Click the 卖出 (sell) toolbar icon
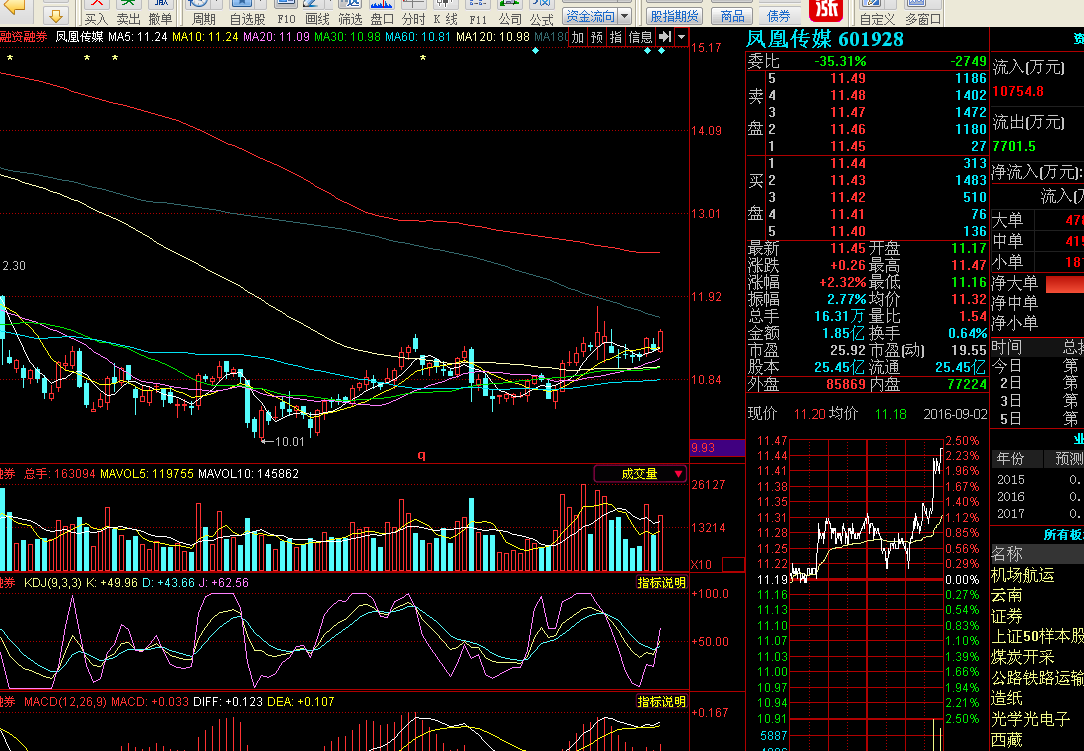The image size is (1084, 751). [128, 12]
